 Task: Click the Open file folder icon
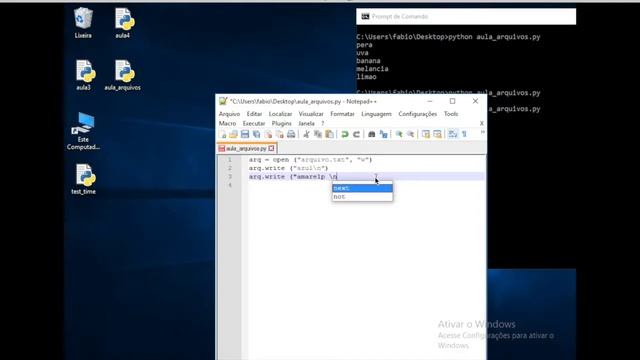click(x=233, y=134)
